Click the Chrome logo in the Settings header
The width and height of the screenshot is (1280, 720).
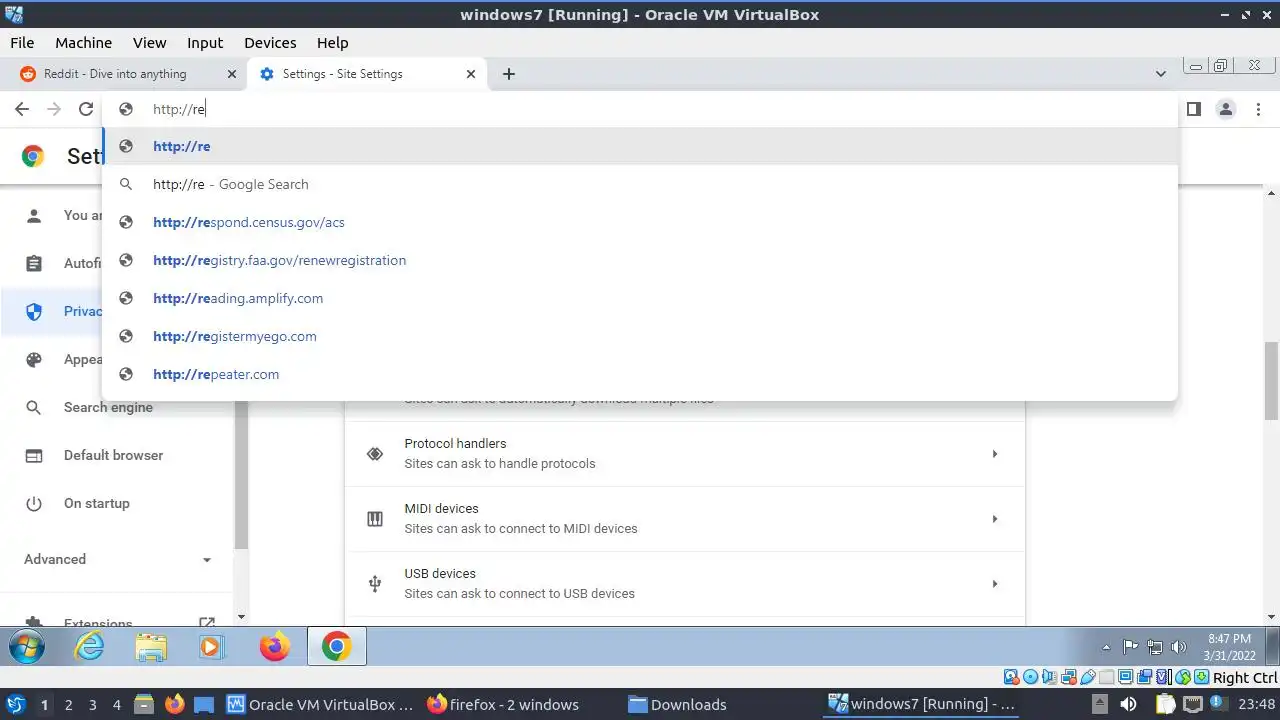pos(33,156)
